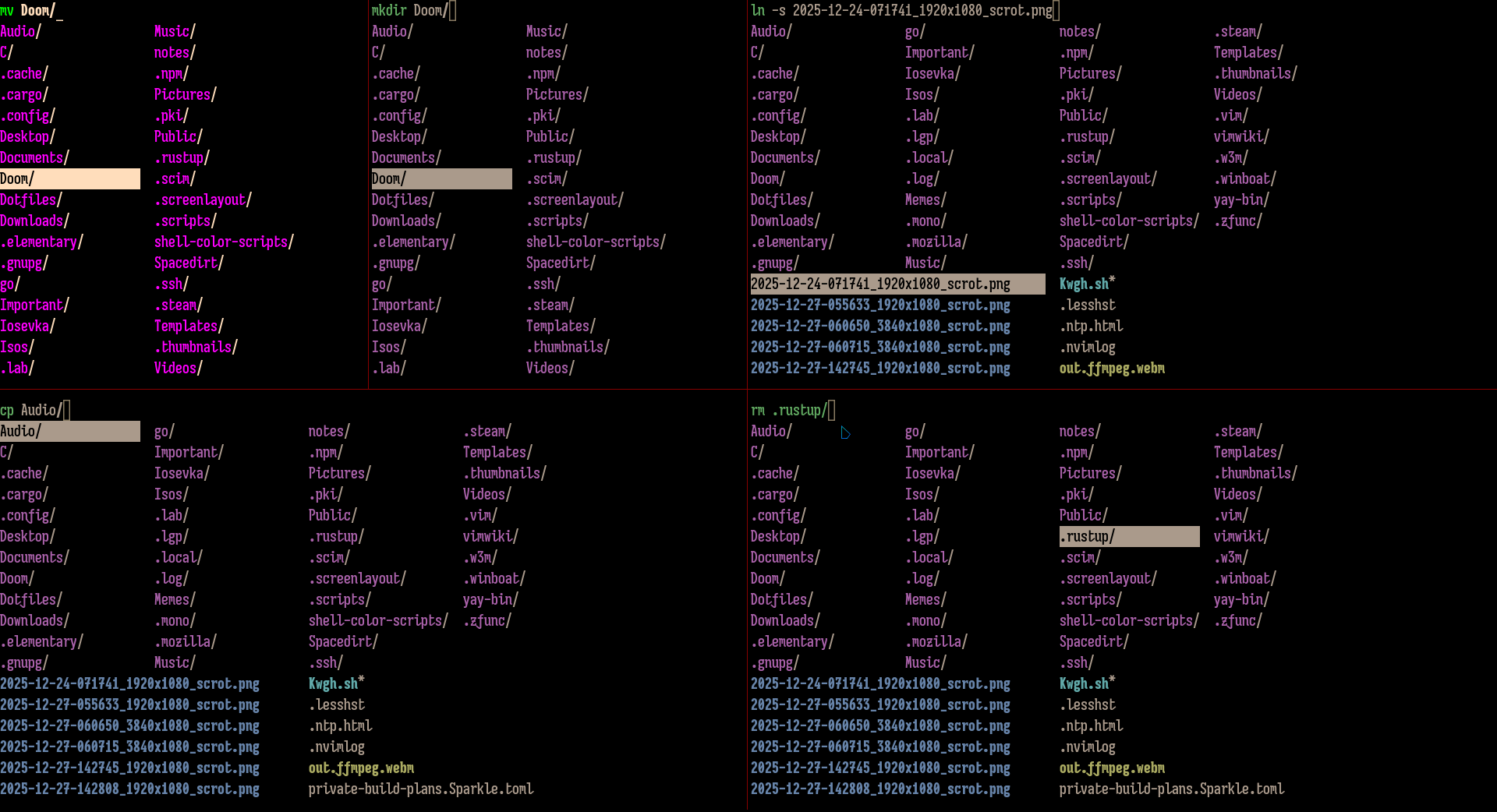Choose .scripts/ in the mkdir pane
This screenshot has width=1497, height=812.
pos(557,221)
